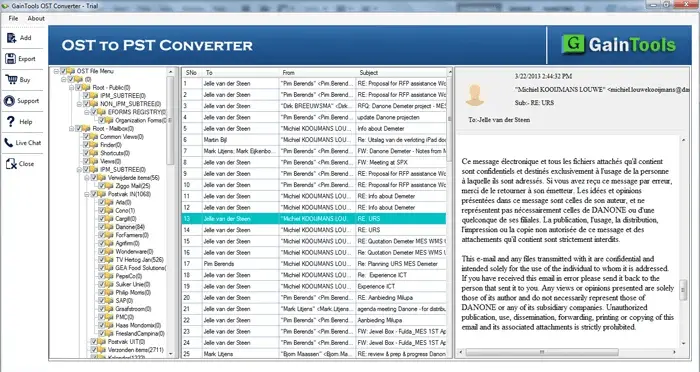Open the About menu
This screenshot has width=700, height=372.
(x=36, y=18)
